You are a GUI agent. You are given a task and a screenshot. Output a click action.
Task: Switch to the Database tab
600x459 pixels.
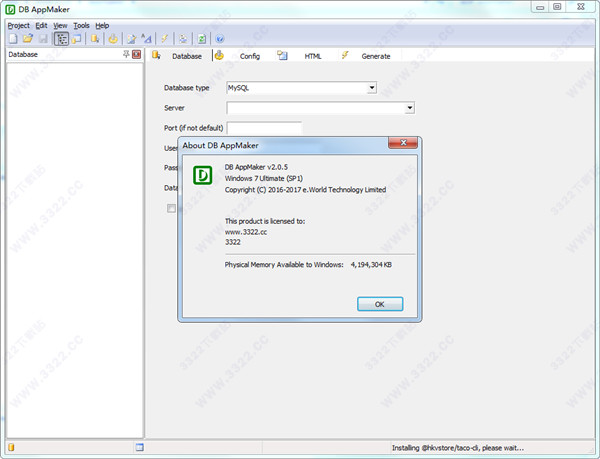click(x=187, y=56)
